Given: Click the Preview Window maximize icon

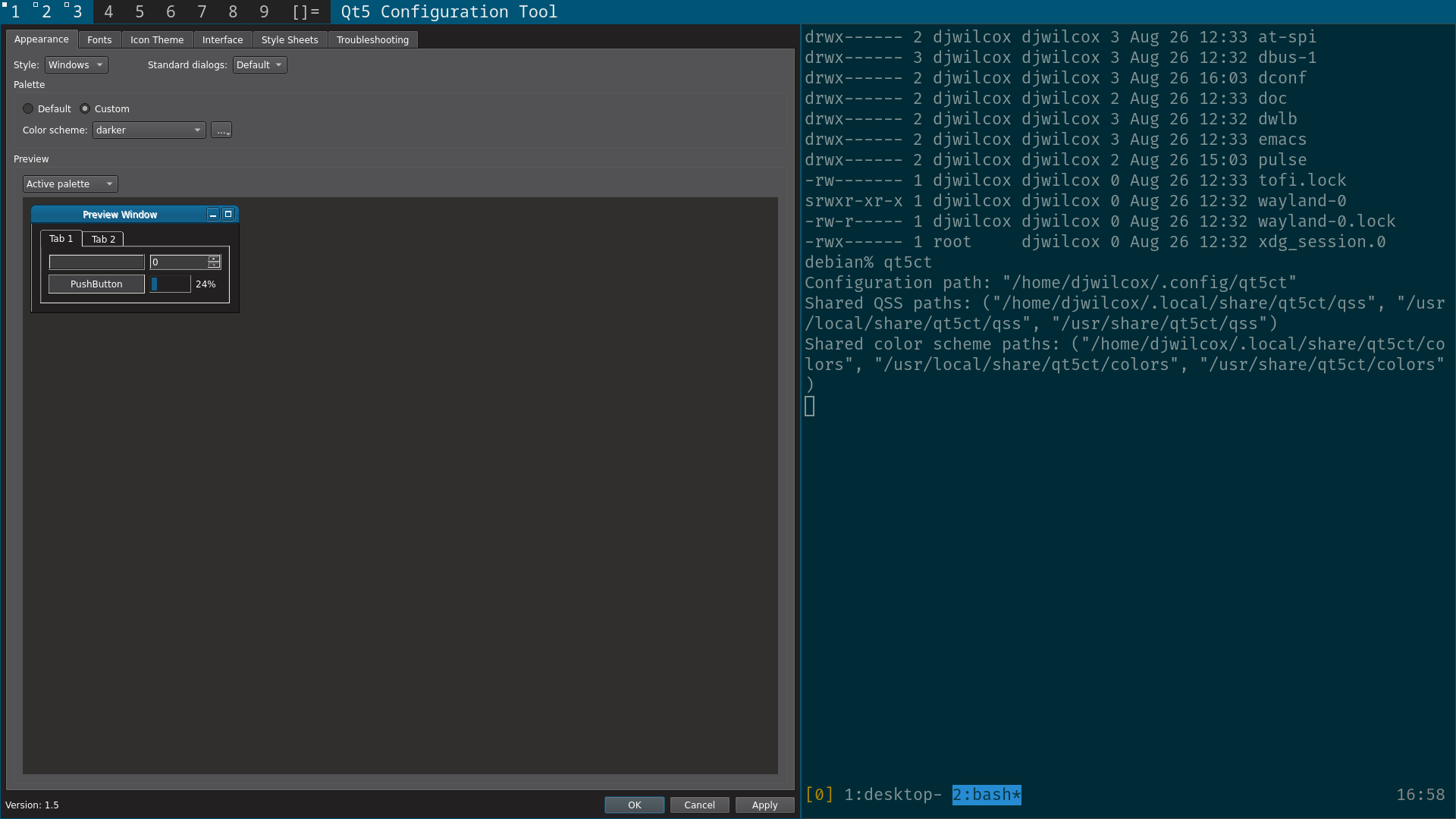Looking at the screenshot, I should click(x=227, y=215).
